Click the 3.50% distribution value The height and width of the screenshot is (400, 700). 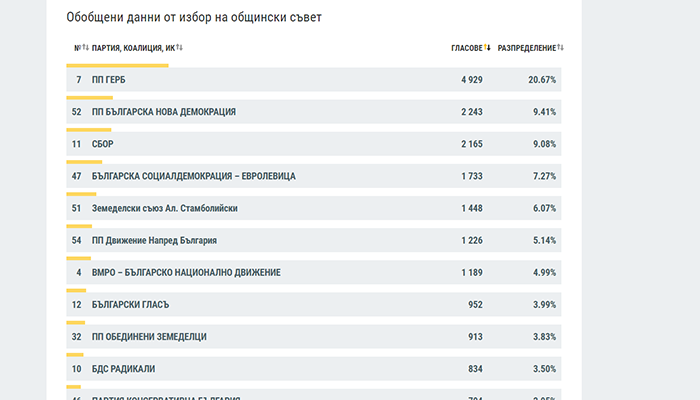coord(544,369)
